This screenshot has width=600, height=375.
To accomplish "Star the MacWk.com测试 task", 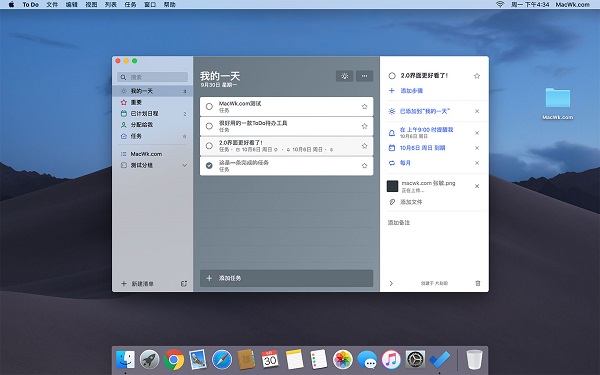I will tap(364, 106).
